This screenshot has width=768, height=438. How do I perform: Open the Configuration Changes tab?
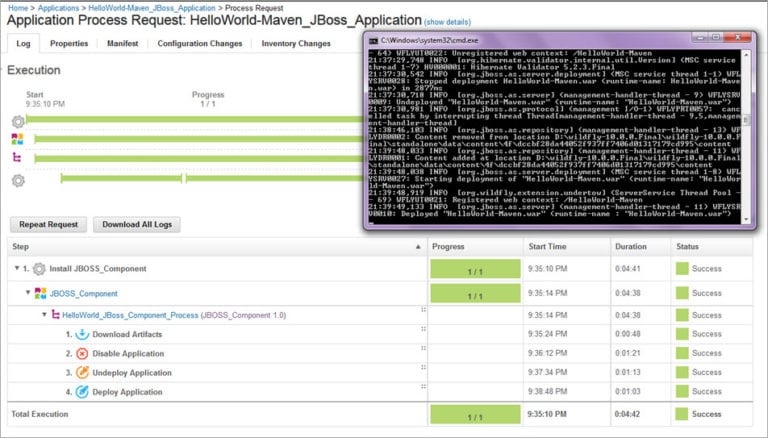[199, 44]
